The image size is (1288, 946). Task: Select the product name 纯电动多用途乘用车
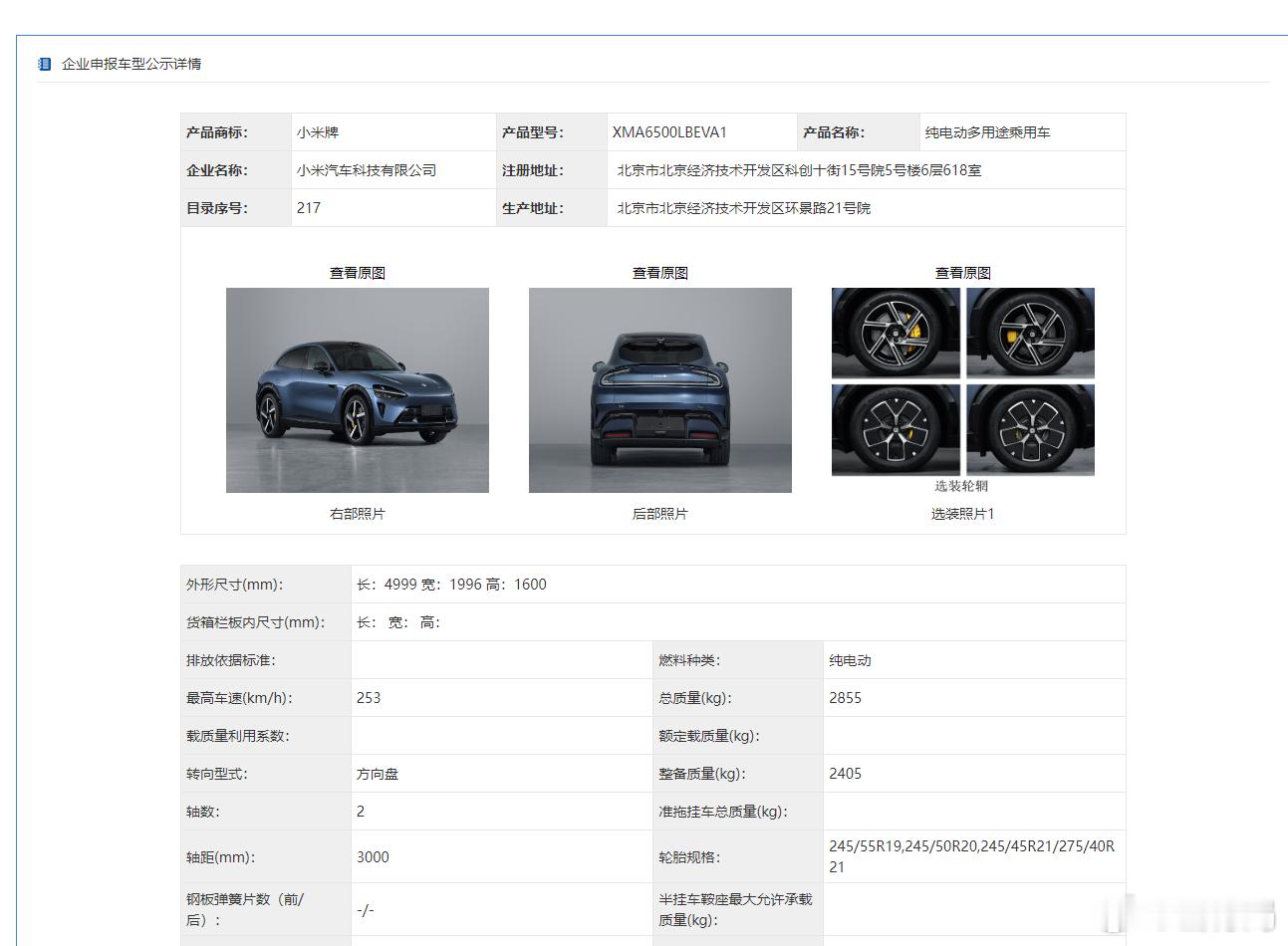pos(987,132)
